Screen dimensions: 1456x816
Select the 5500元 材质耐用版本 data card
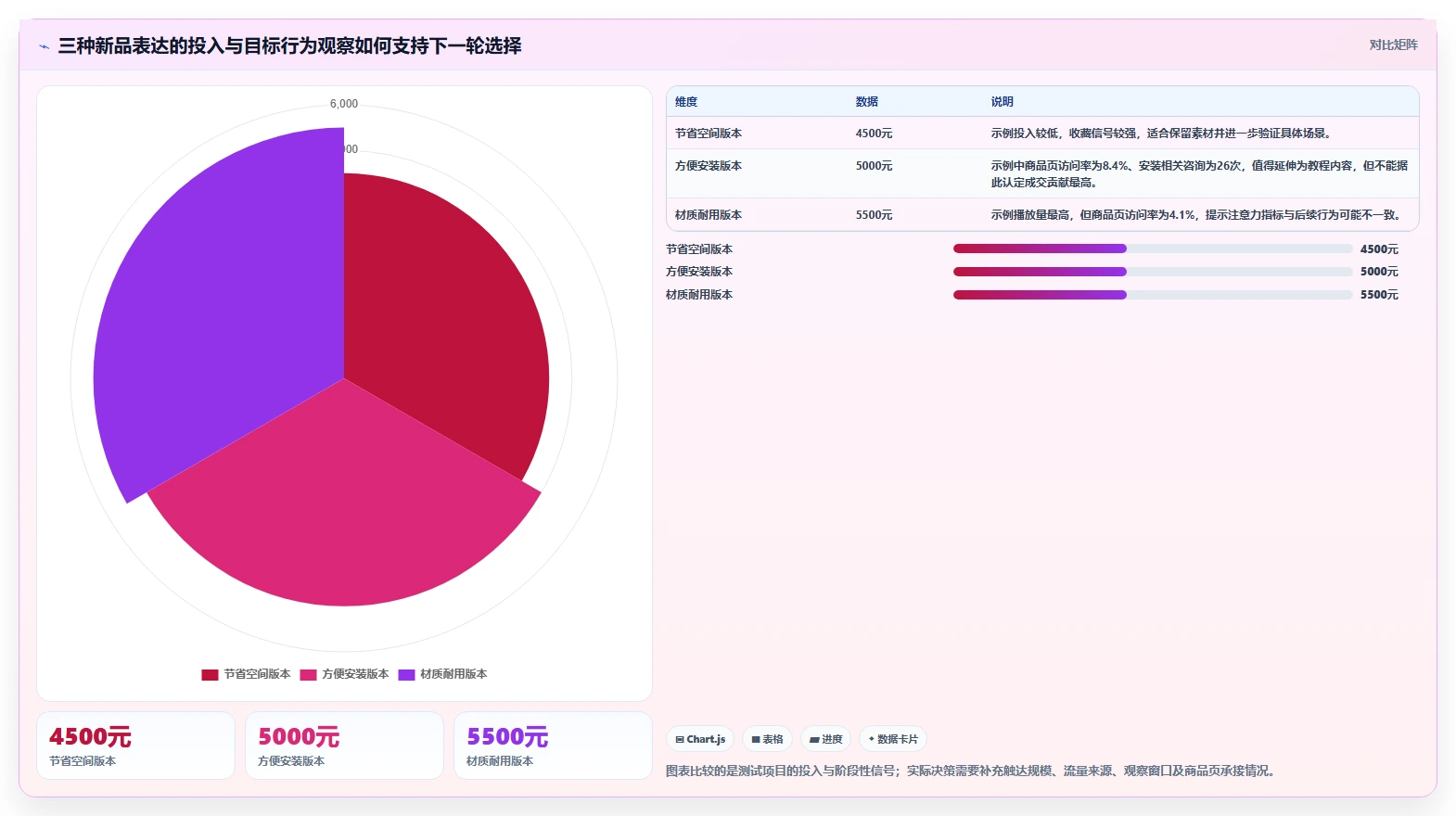click(x=553, y=746)
